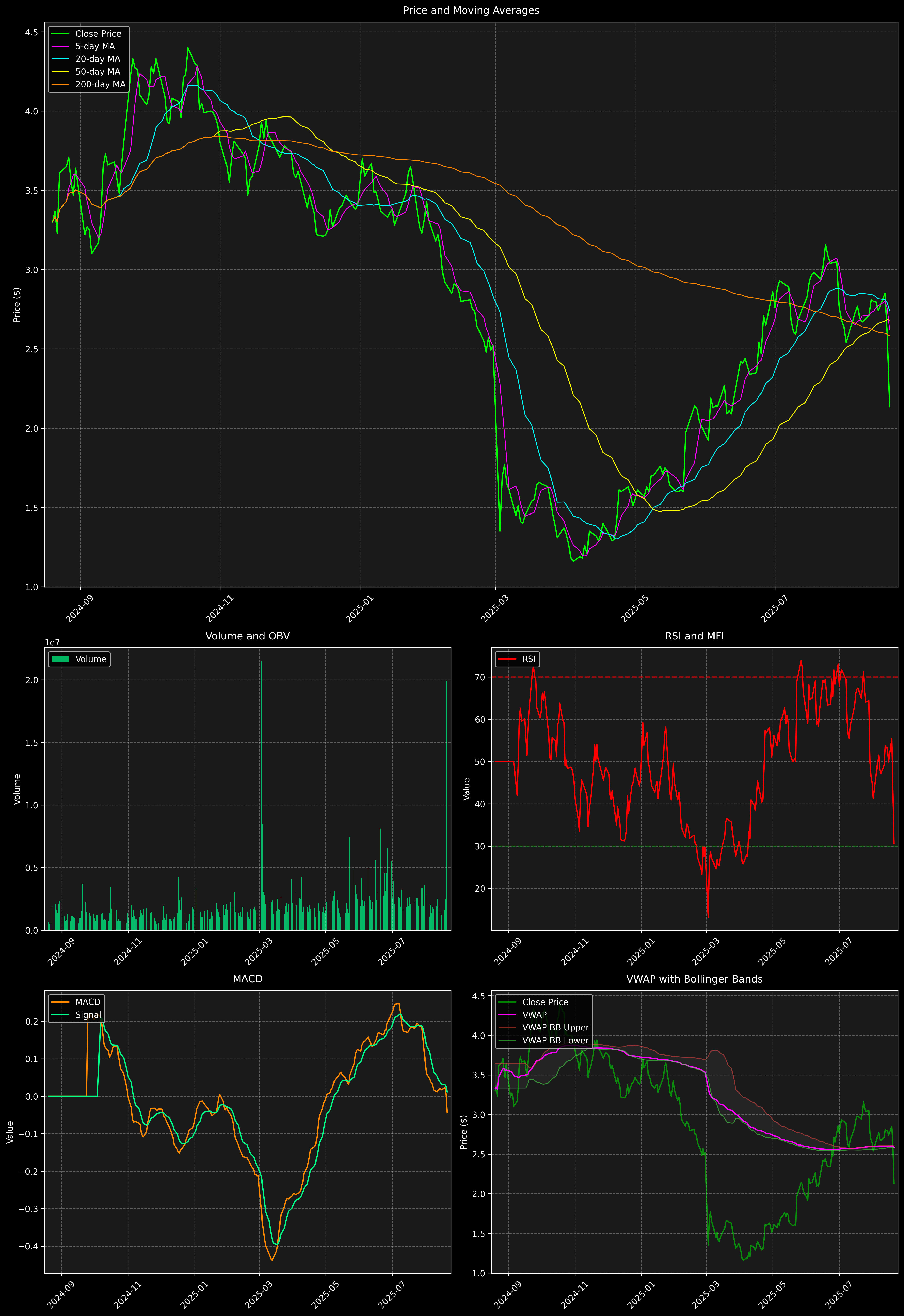Click the Volume and OBV chart title
This screenshot has height=1316, width=904.
point(248,636)
